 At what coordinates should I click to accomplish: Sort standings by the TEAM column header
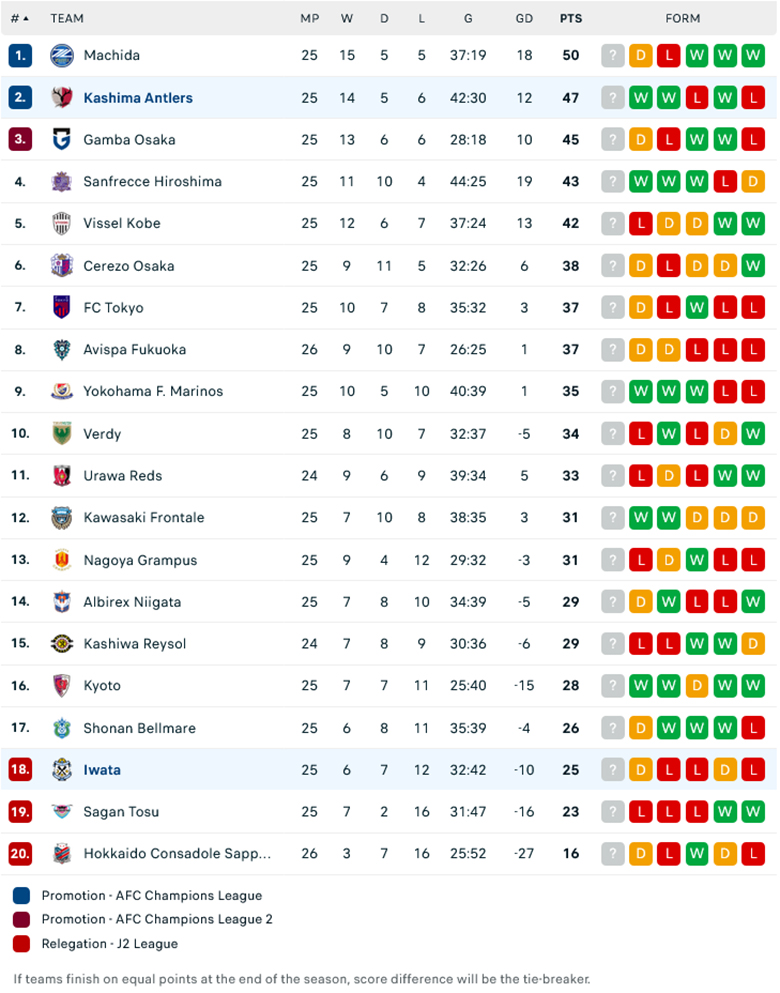[x=68, y=17]
